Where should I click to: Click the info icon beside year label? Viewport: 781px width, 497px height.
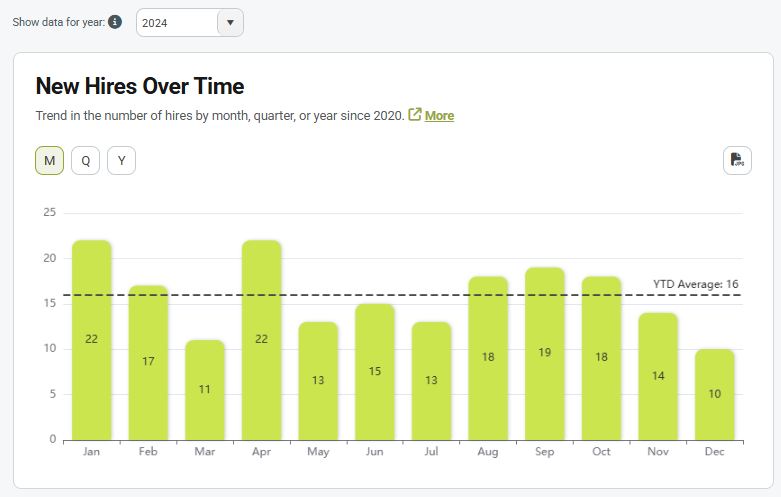click(x=115, y=22)
